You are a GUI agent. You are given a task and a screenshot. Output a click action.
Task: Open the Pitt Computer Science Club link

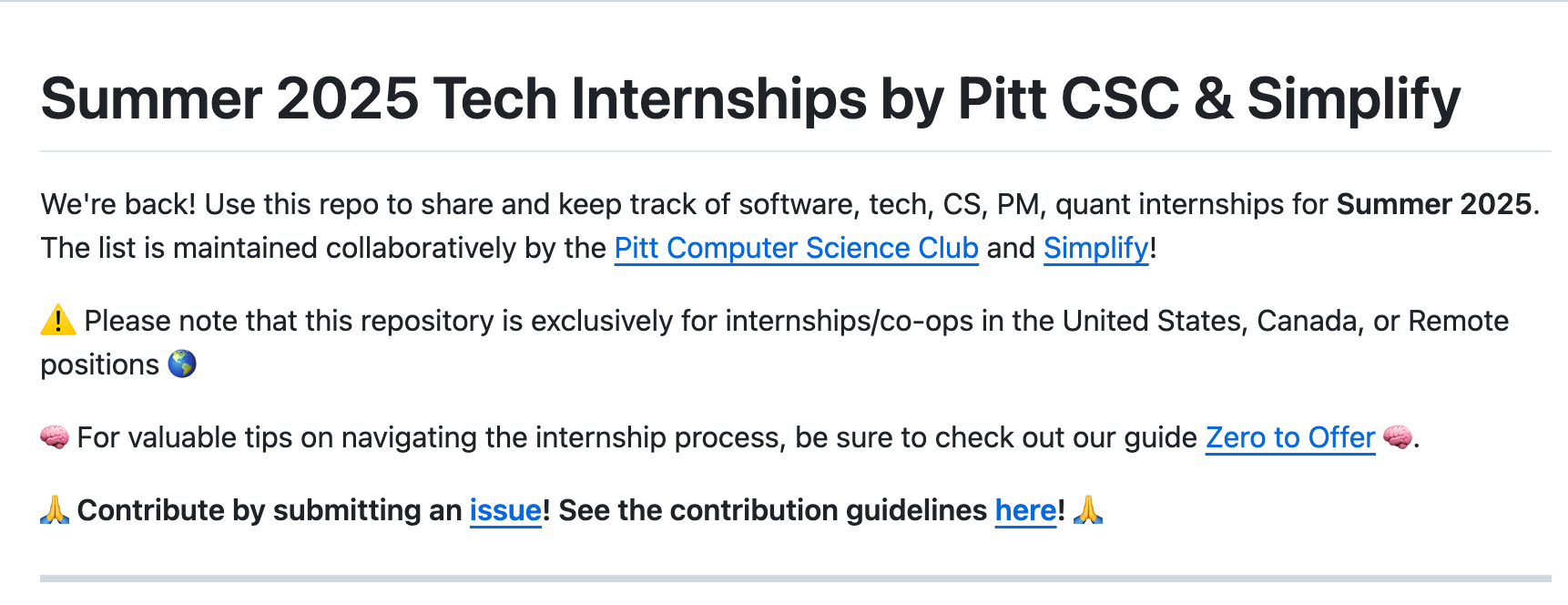pos(796,248)
